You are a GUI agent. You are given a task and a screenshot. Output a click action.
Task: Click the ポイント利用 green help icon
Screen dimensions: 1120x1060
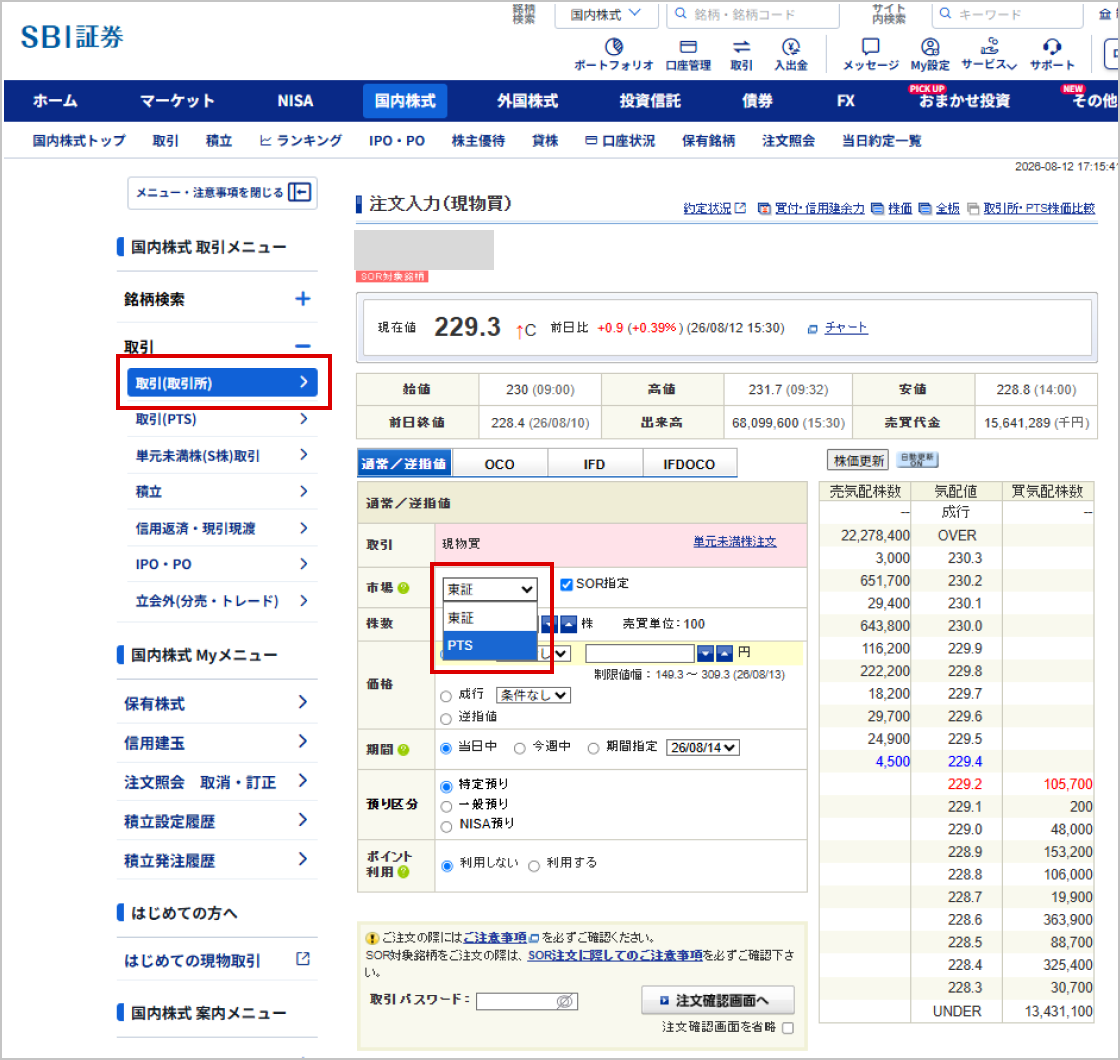404,871
